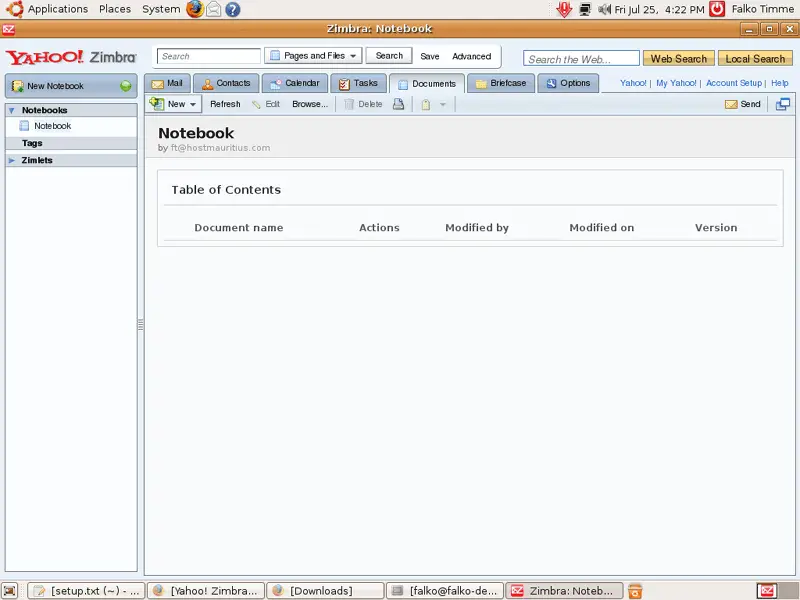Screen dimensions: 800x600
Task: Click the Web Search button
Action: (x=679, y=59)
